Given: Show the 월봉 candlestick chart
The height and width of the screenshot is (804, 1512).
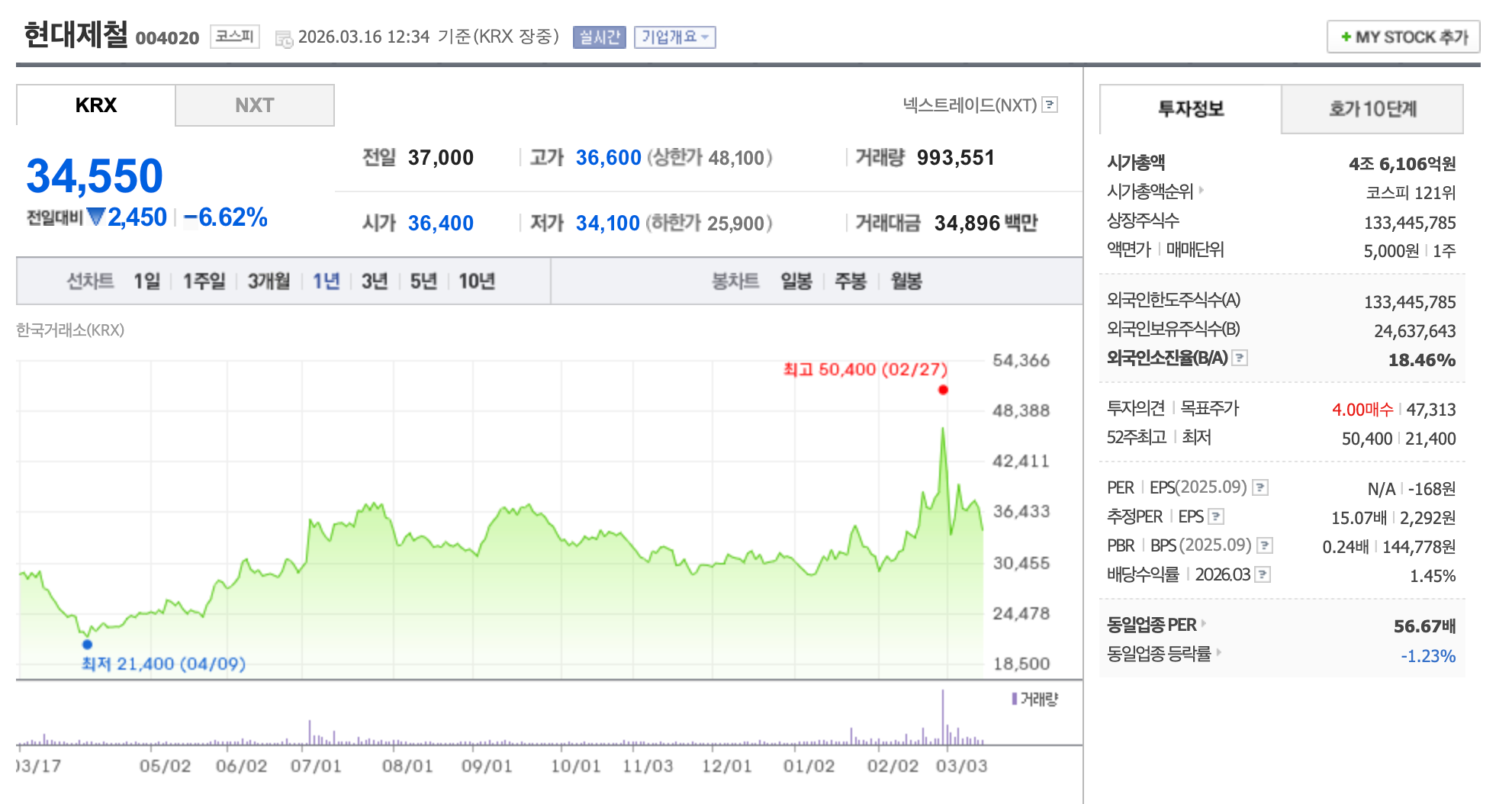Looking at the screenshot, I should [x=906, y=281].
